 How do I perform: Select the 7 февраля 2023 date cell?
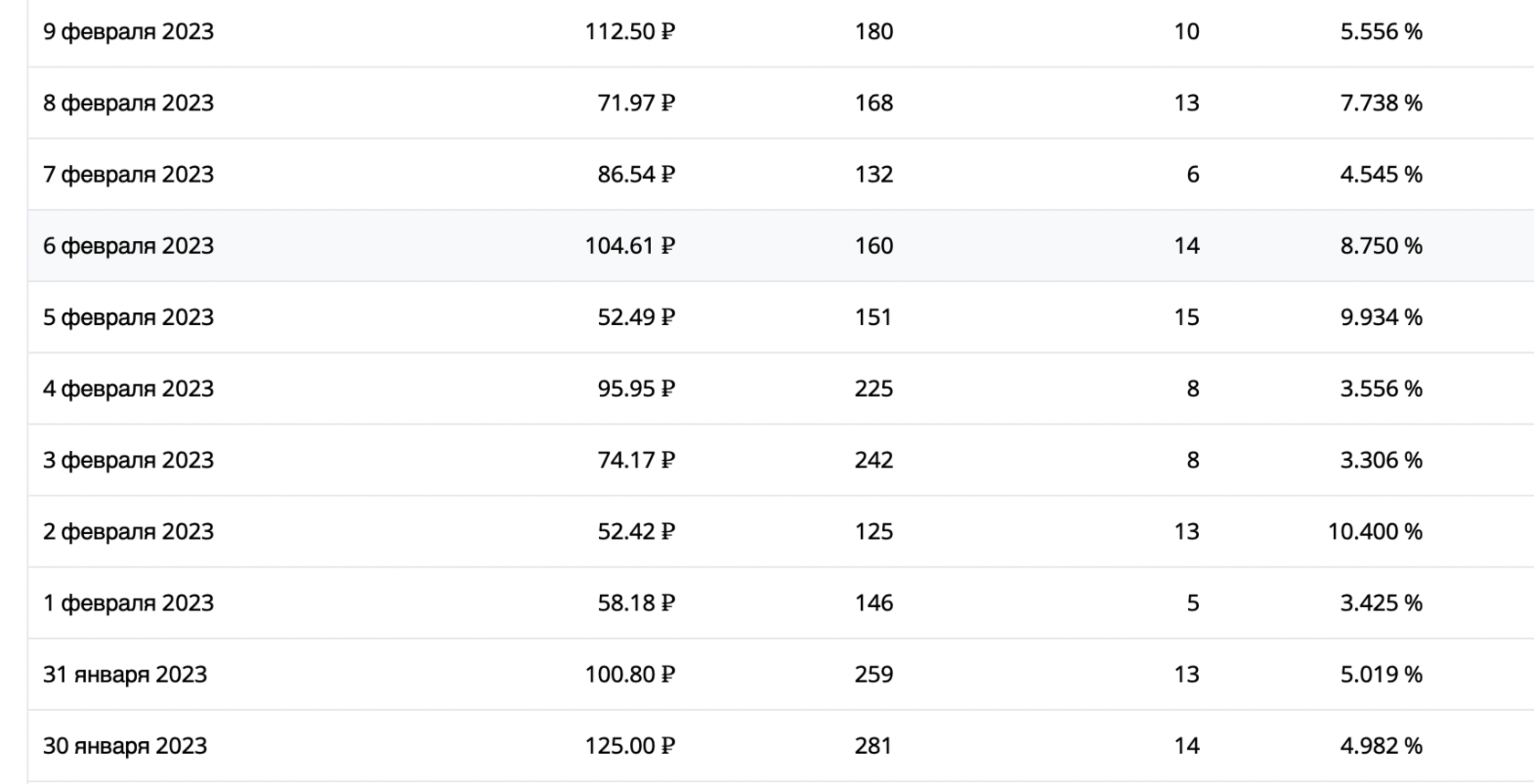(128, 174)
